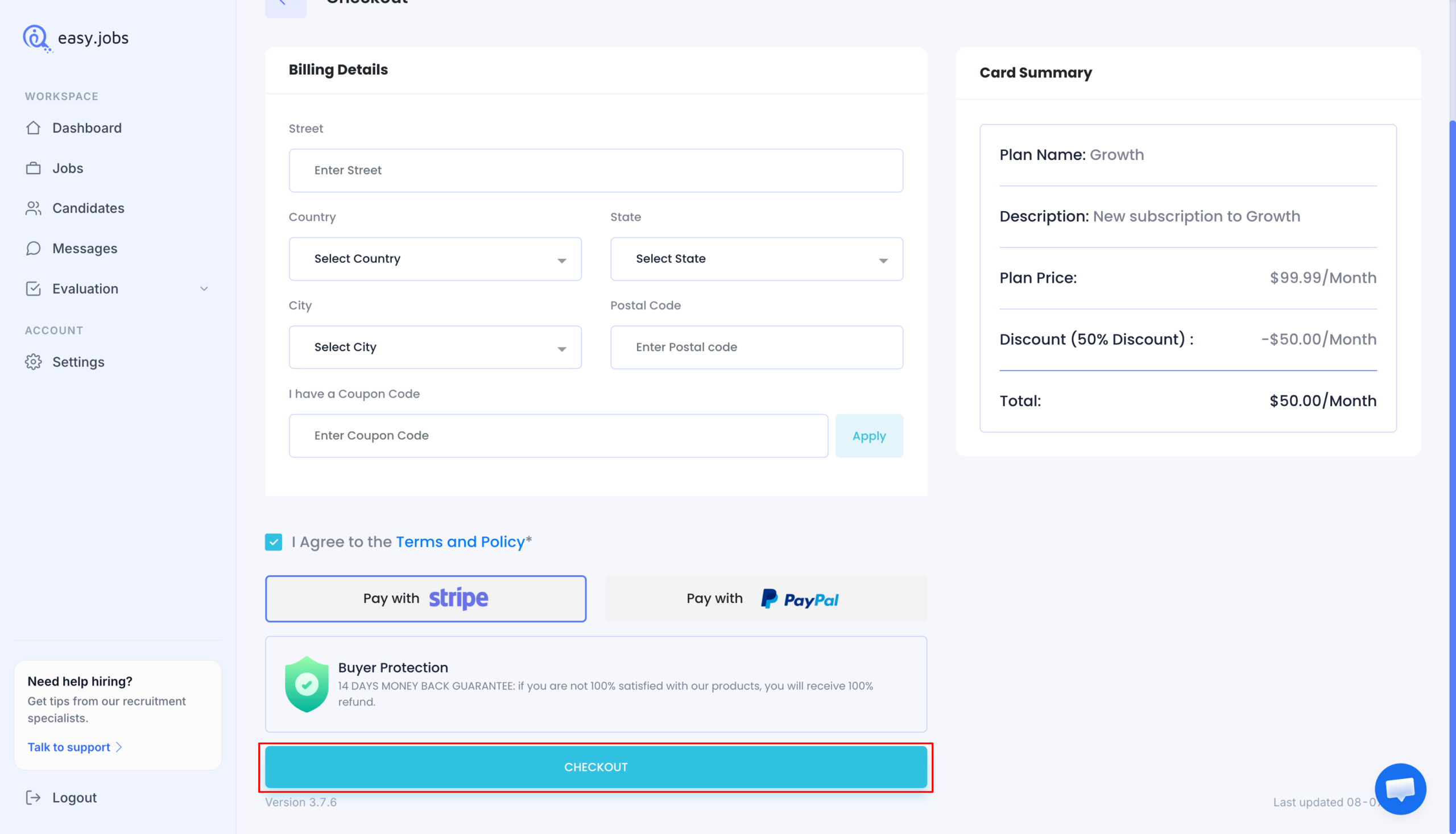
Task: Click 'Version 3.7.6' footer text
Action: (301, 802)
